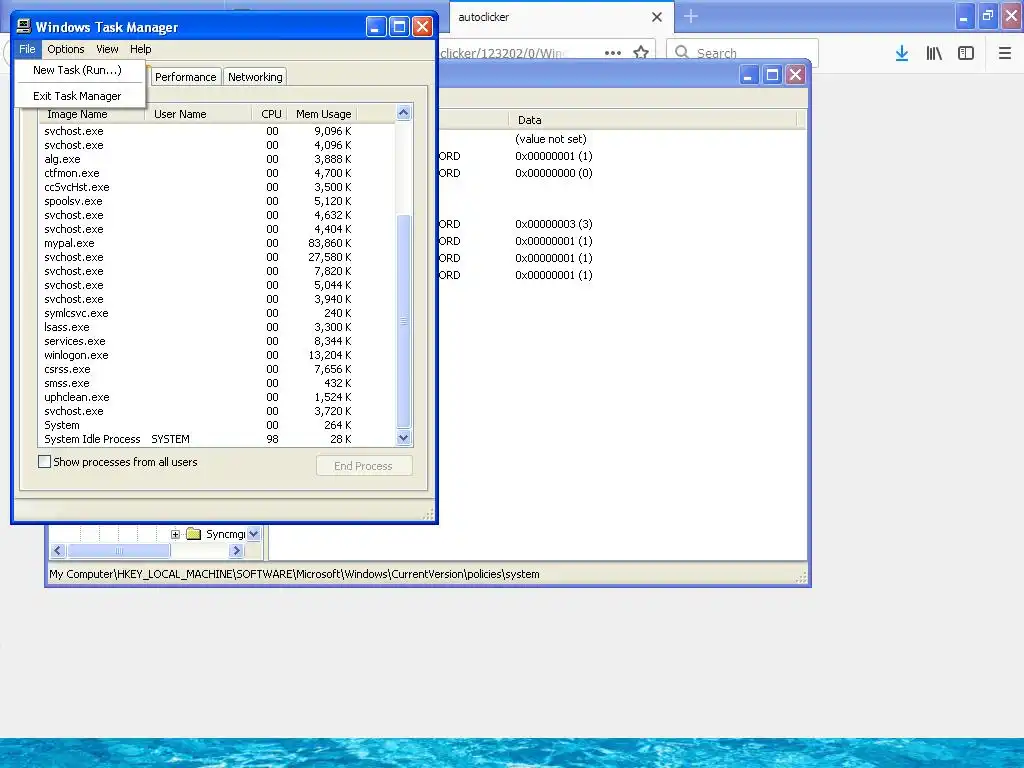Select the spoolsv.exe process
Viewport: 1024px width, 768px height.
(217, 201)
